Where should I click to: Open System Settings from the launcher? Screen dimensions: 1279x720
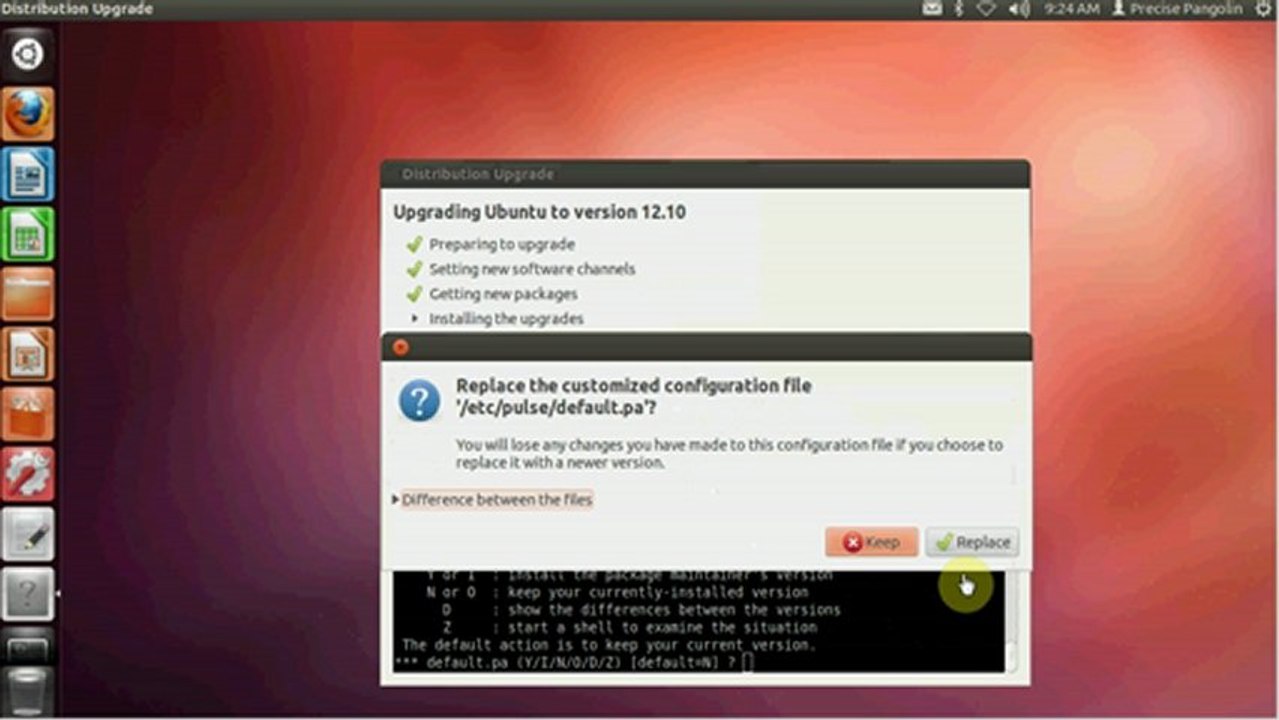27,474
